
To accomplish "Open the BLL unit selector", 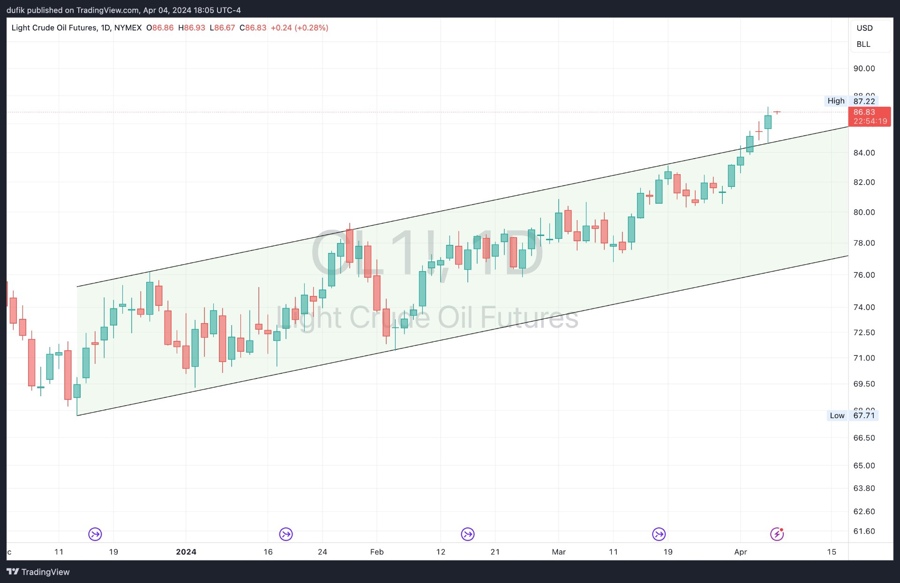I will click(863, 44).
